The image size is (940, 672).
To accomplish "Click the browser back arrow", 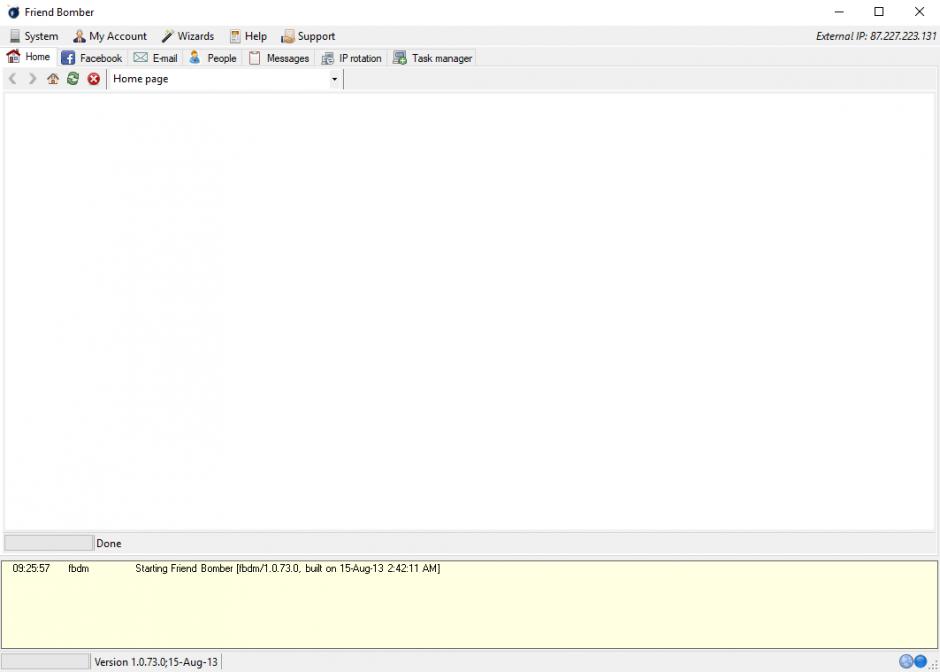I will click(x=13, y=79).
